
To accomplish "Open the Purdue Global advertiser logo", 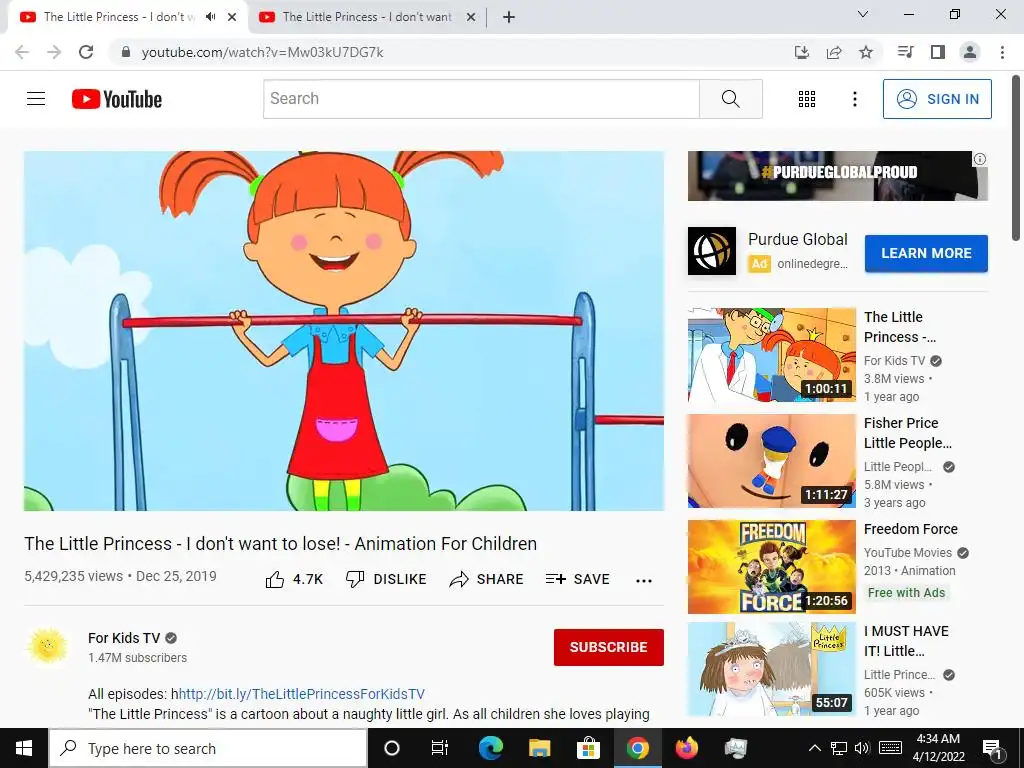I will click(x=712, y=251).
